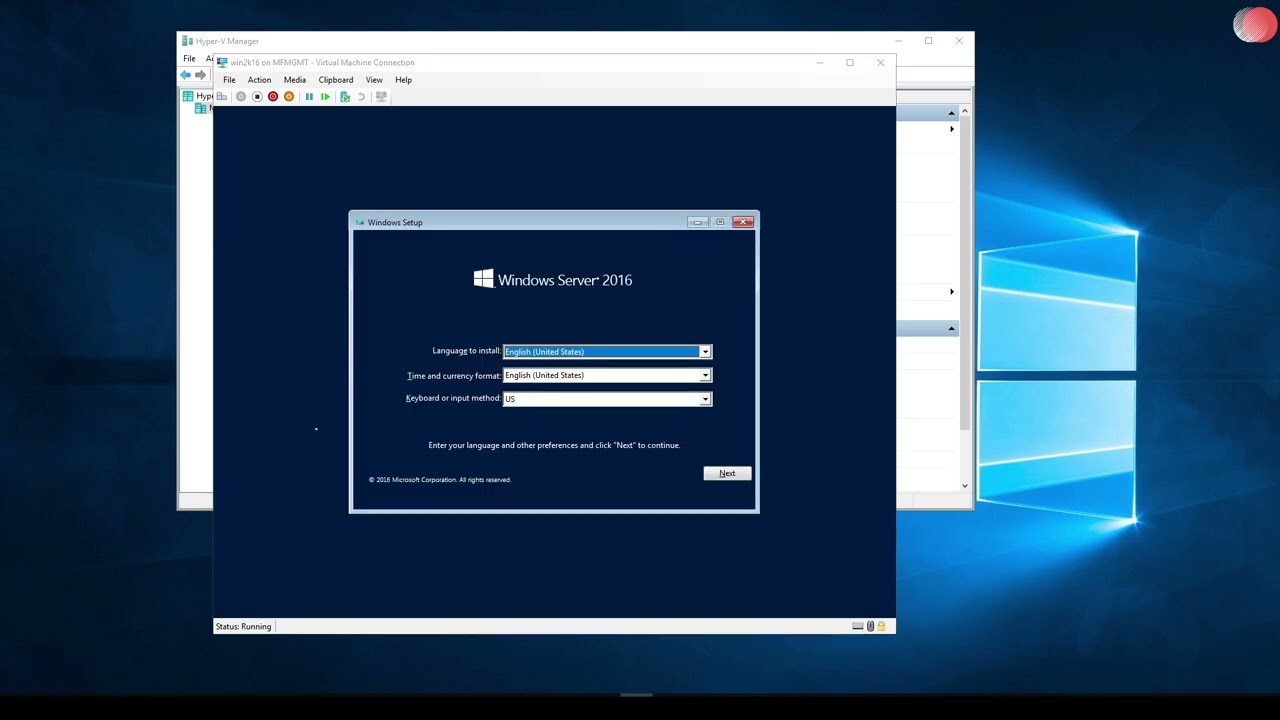Image resolution: width=1280 pixels, height=720 pixels.
Task: Click the Hyper-V Manager title bar icon
Action: point(187,41)
